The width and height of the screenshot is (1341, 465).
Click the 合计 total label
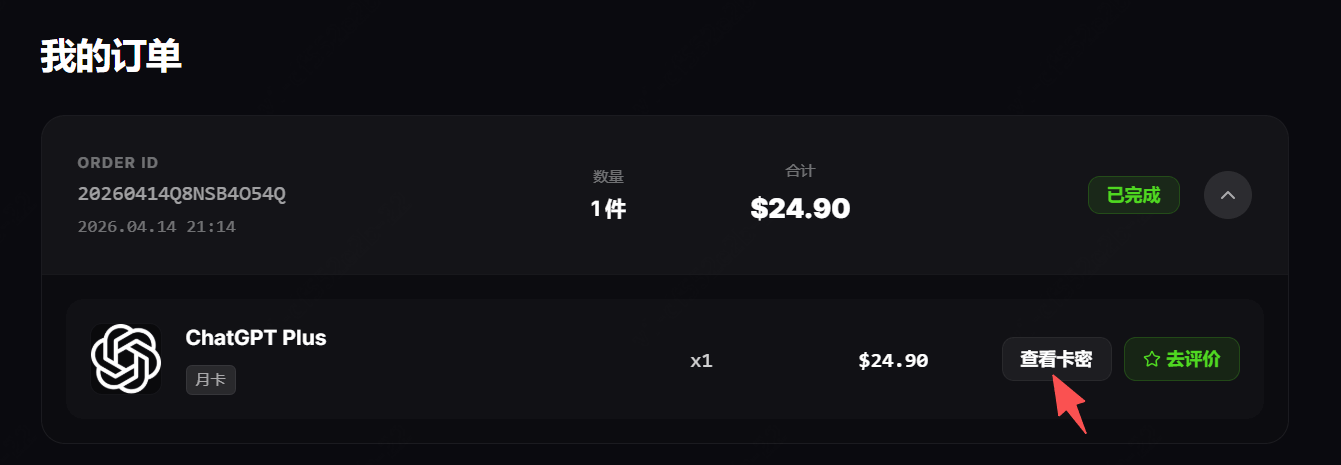800,171
